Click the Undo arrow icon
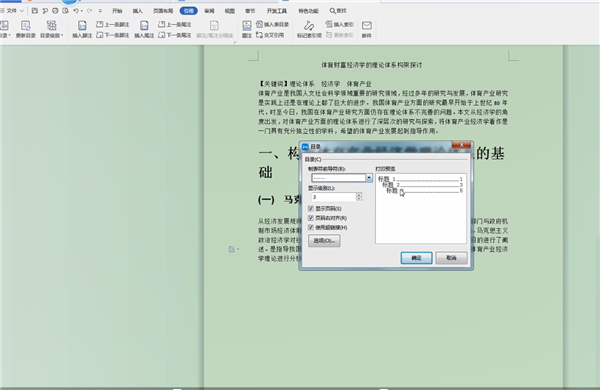 pyautogui.click(x=76, y=11)
